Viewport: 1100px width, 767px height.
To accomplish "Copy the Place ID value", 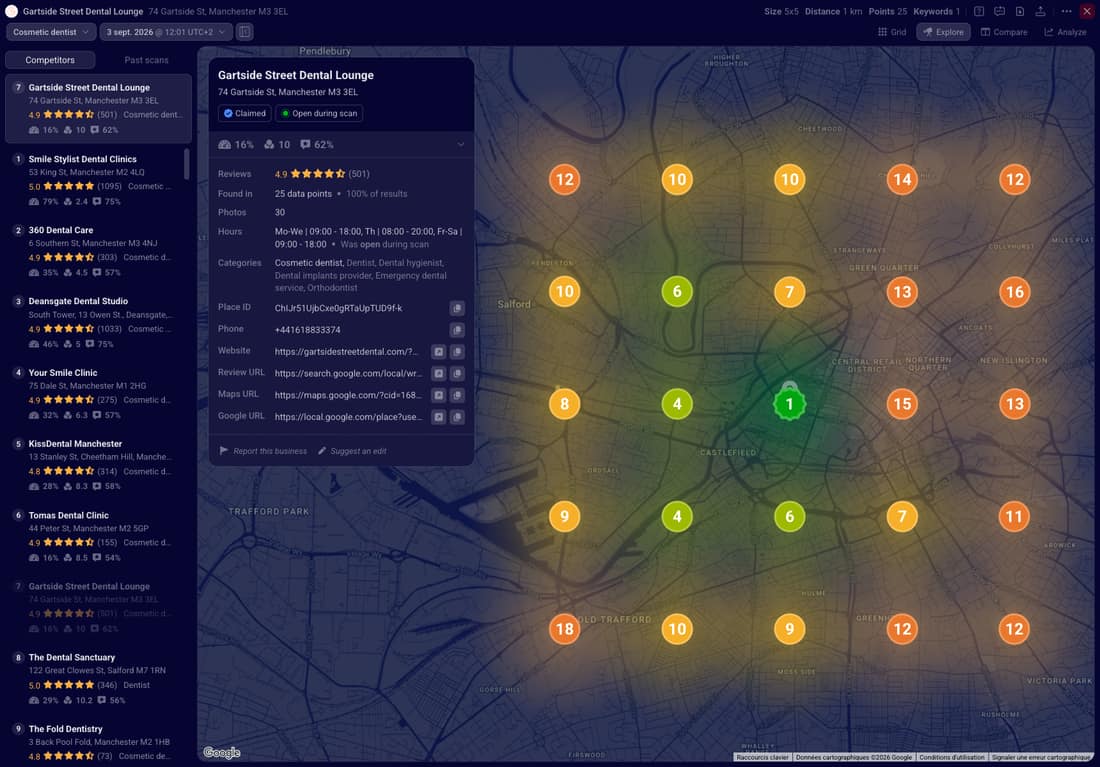I will pos(457,308).
